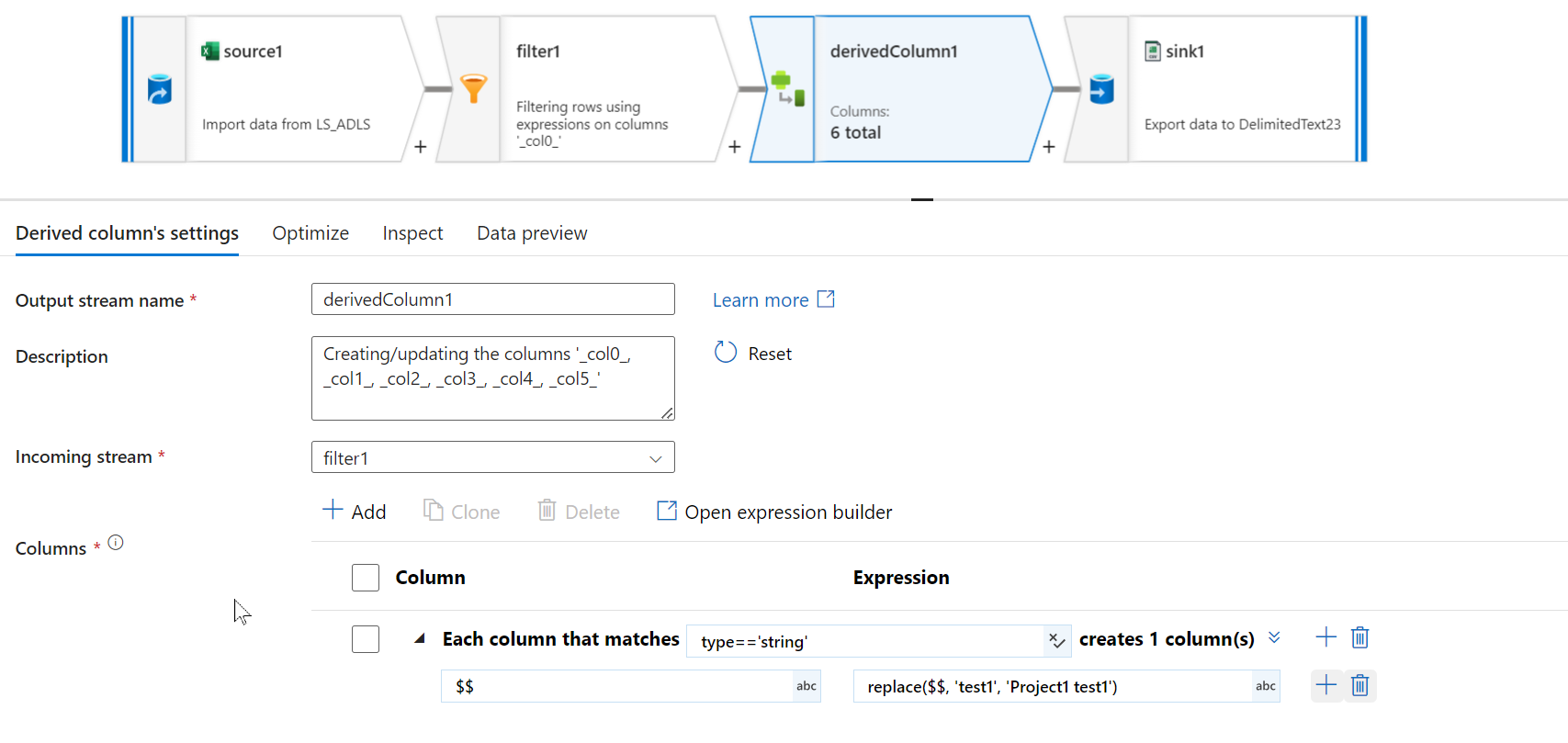Click the source1 database icon
Screen dimensions: 1568x743
pyautogui.click(x=160, y=89)
